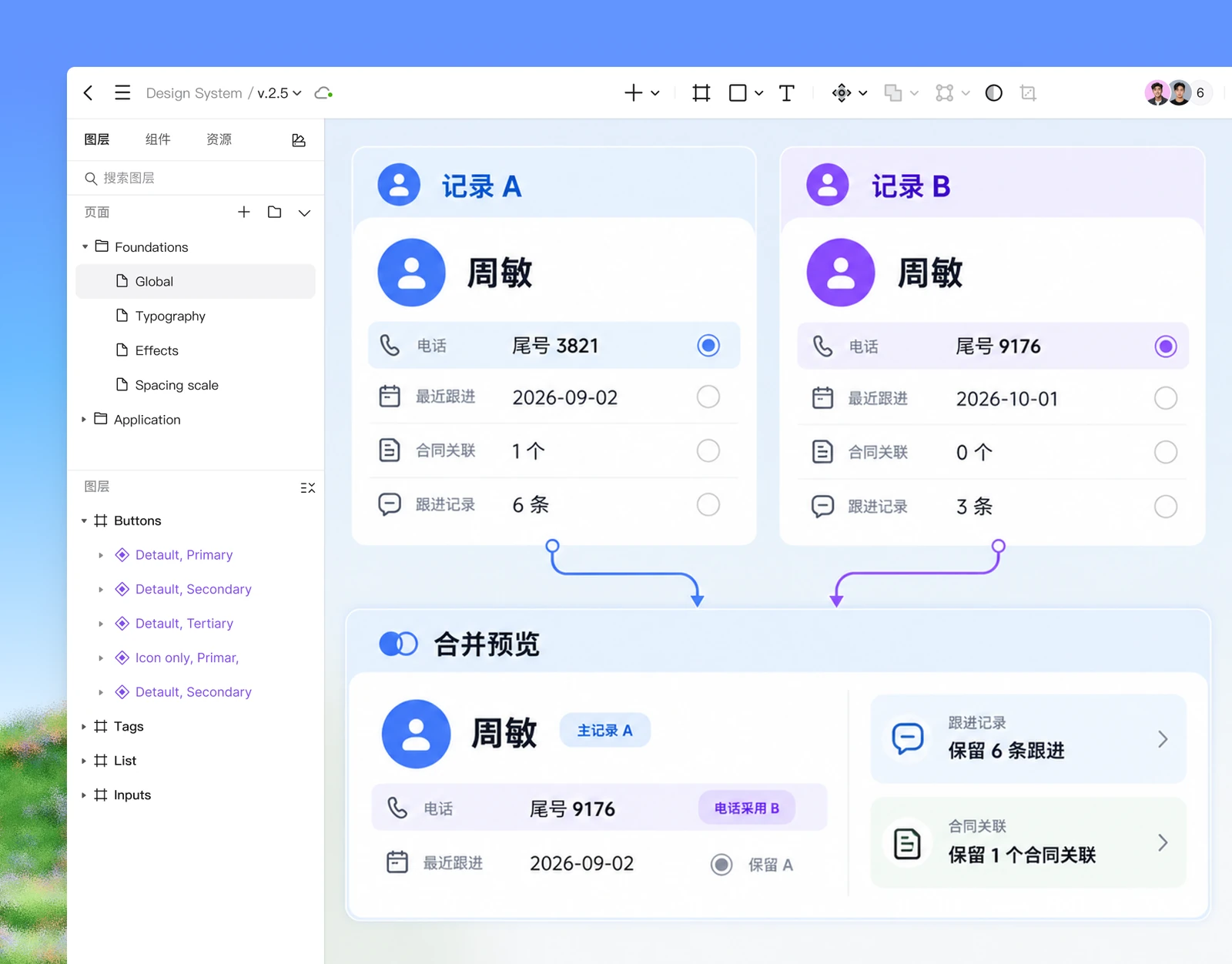Image resolution: width=1232 pixels, height=964 pixels.
Task: Click the 主记录 A badge
Action: 604,730
